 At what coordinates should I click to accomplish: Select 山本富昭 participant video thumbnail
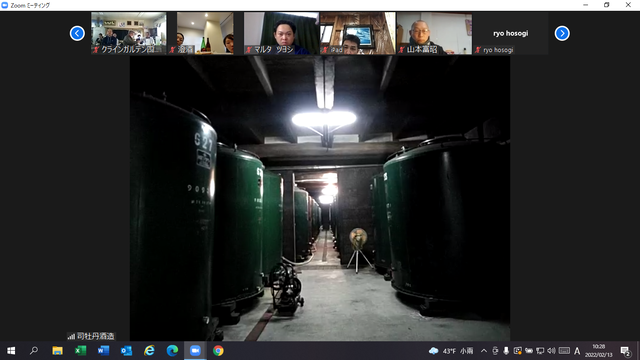[434, 33]
